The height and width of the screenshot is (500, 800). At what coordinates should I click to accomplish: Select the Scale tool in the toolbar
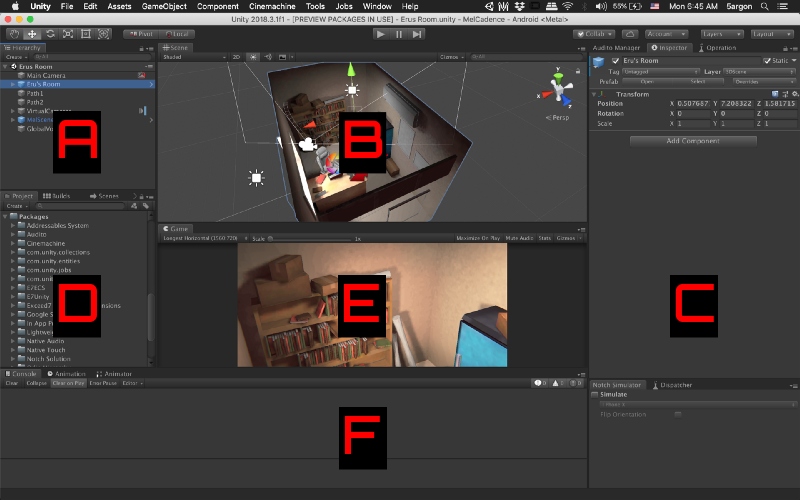[x=67, y=34]
